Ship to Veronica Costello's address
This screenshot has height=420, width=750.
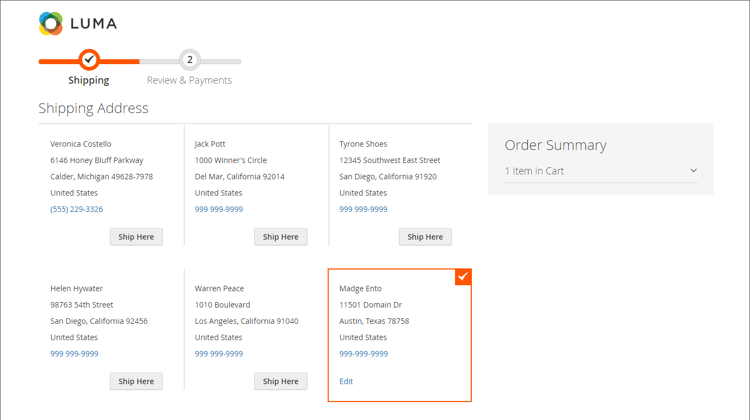136,237
